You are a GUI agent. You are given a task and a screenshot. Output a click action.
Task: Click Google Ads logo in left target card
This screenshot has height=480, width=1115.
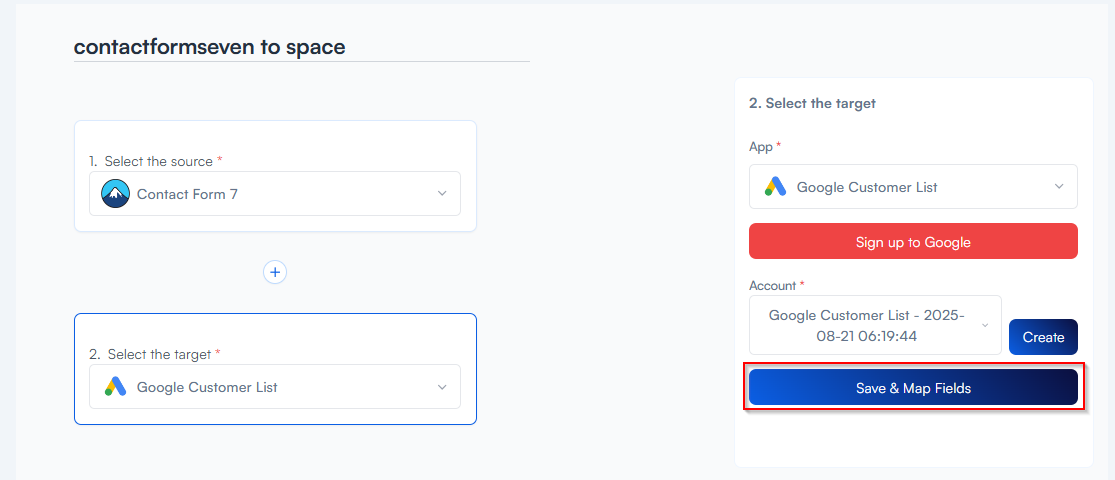click(x=116, y=387)
